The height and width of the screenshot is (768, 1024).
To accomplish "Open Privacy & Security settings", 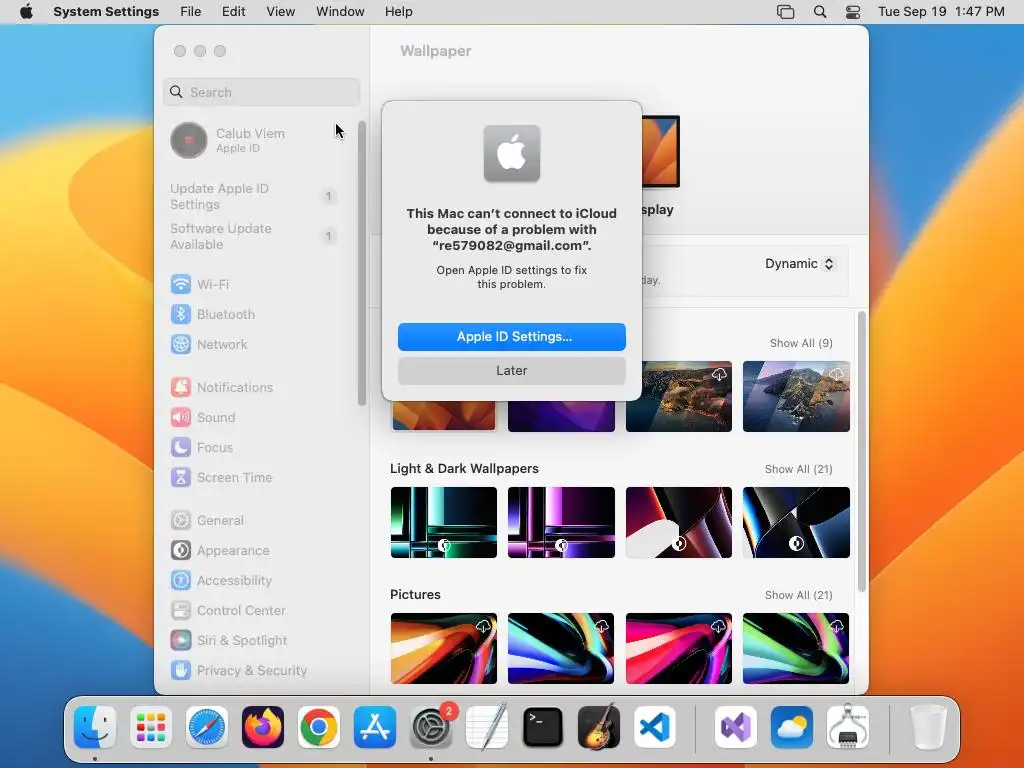I will tap(238, 671).
